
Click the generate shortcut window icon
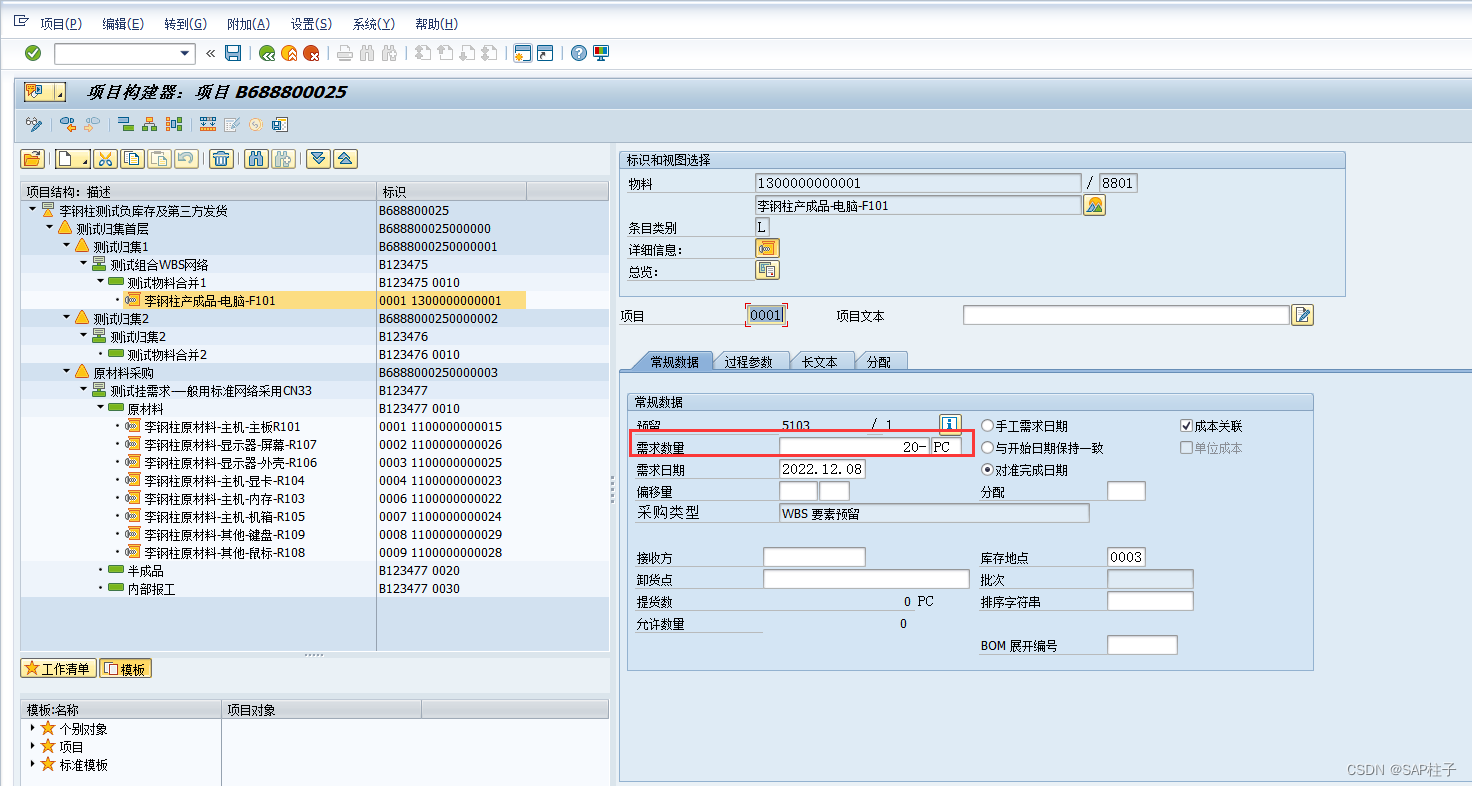544,53
